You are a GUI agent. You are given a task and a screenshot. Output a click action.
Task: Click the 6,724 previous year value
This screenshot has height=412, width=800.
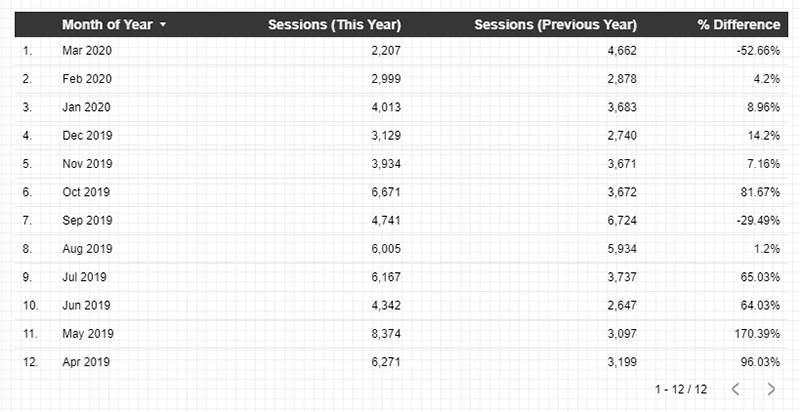click(x=622, y=220)
